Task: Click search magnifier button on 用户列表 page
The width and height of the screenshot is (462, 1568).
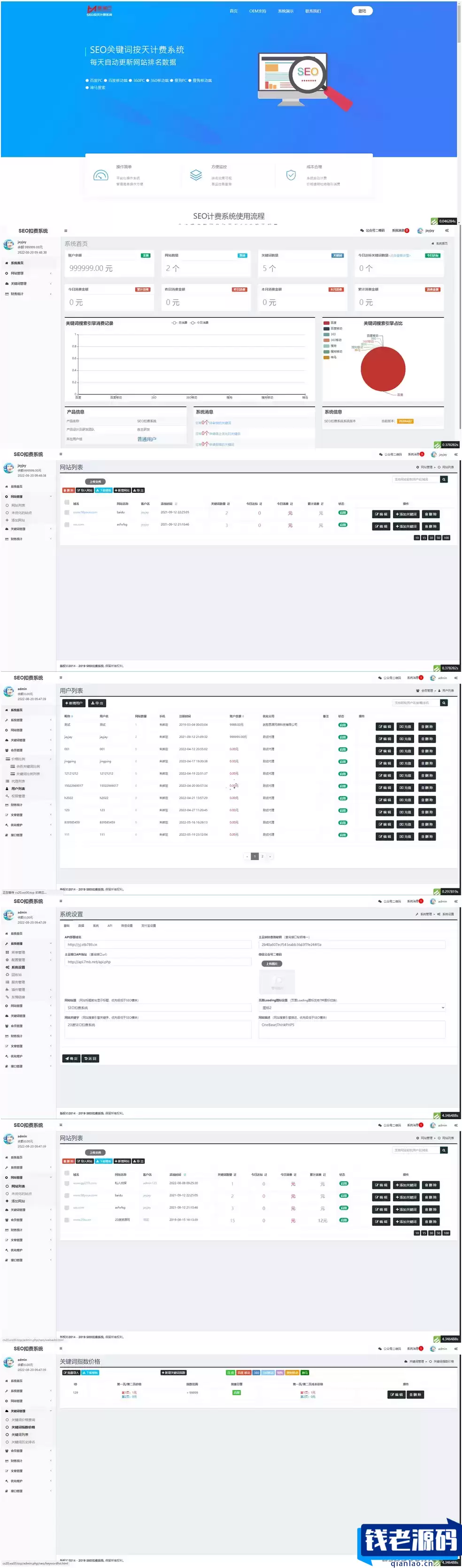Action: [444, 703]
